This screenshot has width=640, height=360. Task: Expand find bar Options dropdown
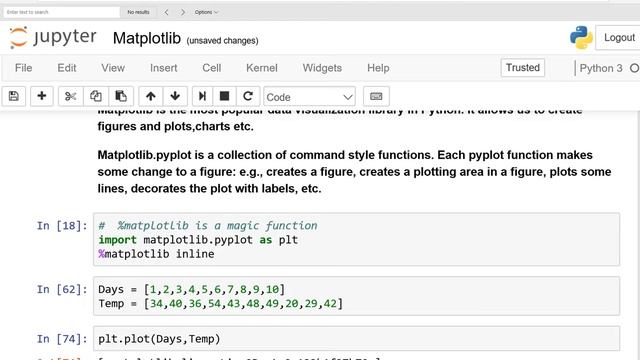click(206, 12)
